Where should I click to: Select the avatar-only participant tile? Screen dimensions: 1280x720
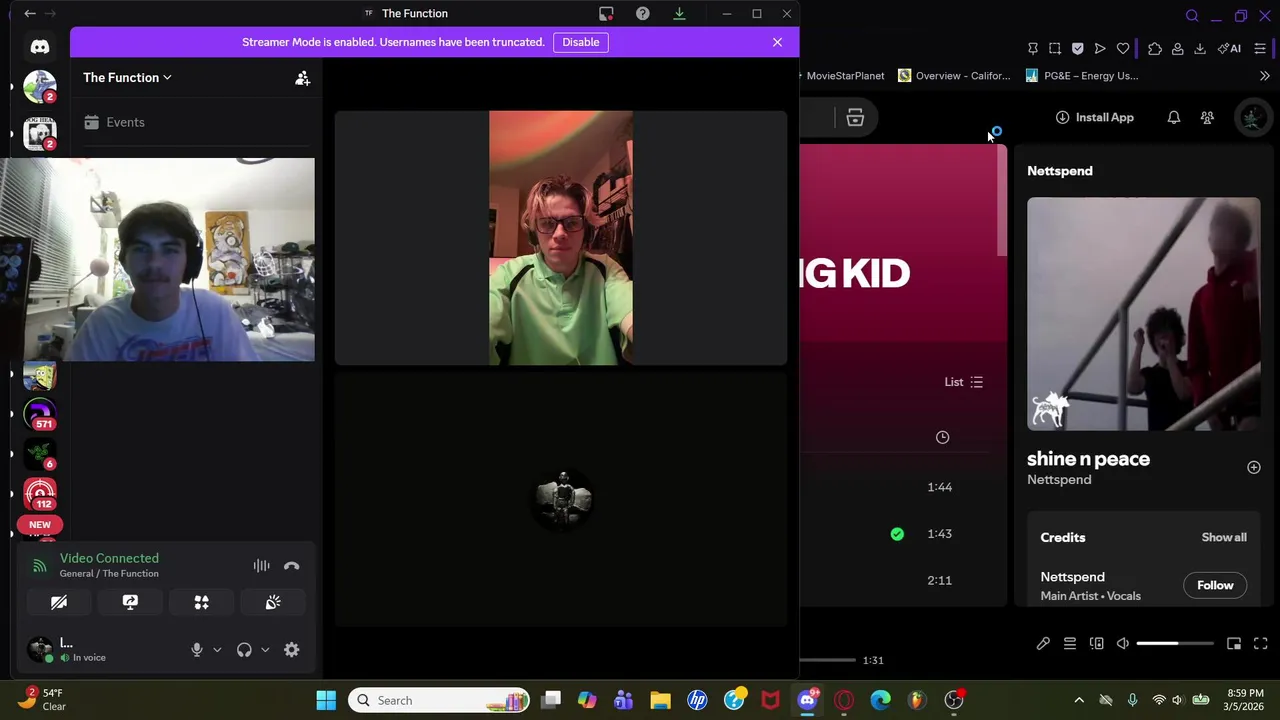tap(561, 499)
